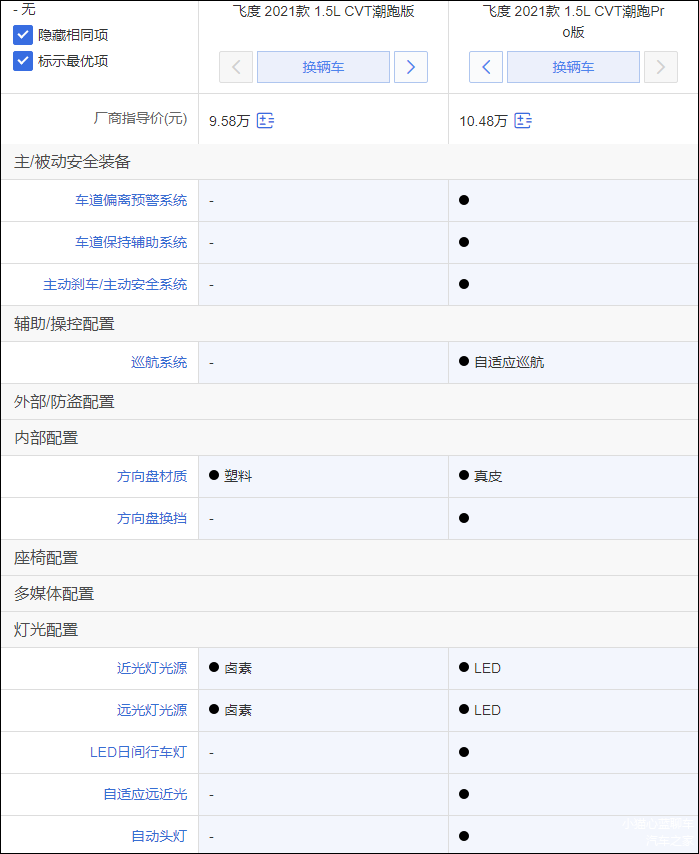Open the 车道保持辅助系统 link
Viewport: 699px width, 854px height.
click(x=131, y=242)
